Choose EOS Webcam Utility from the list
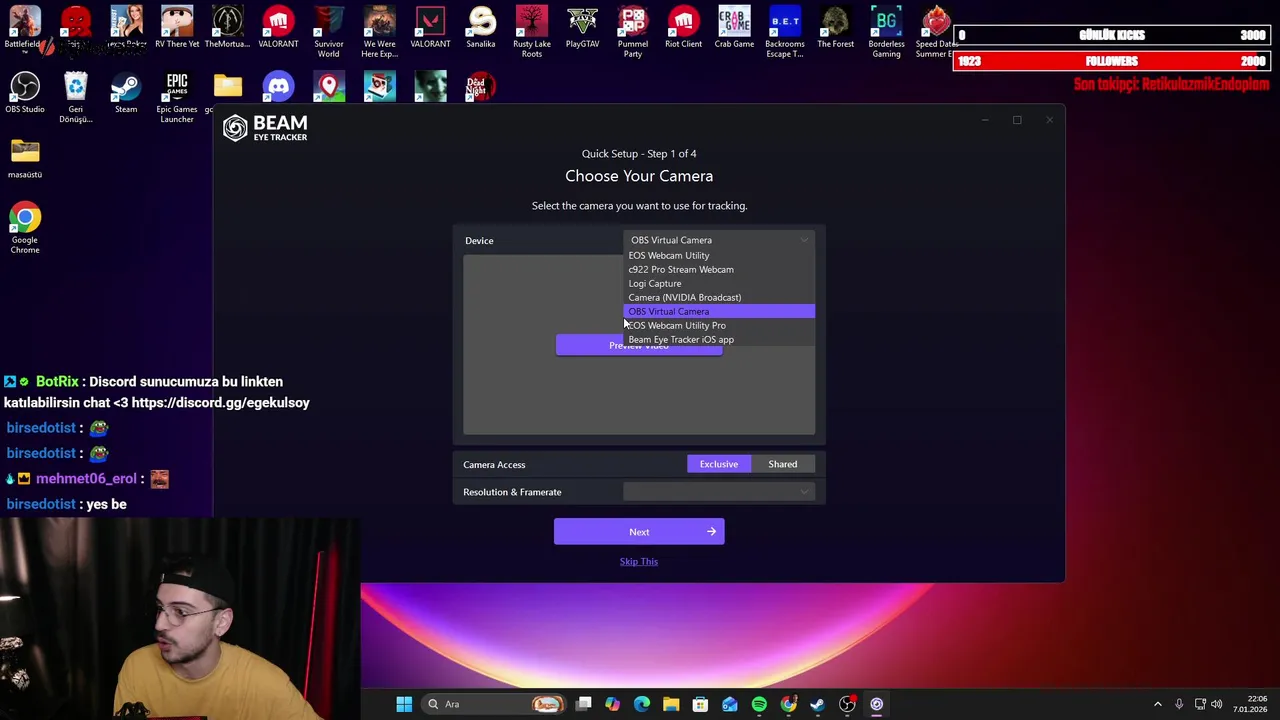 [719, 255]
